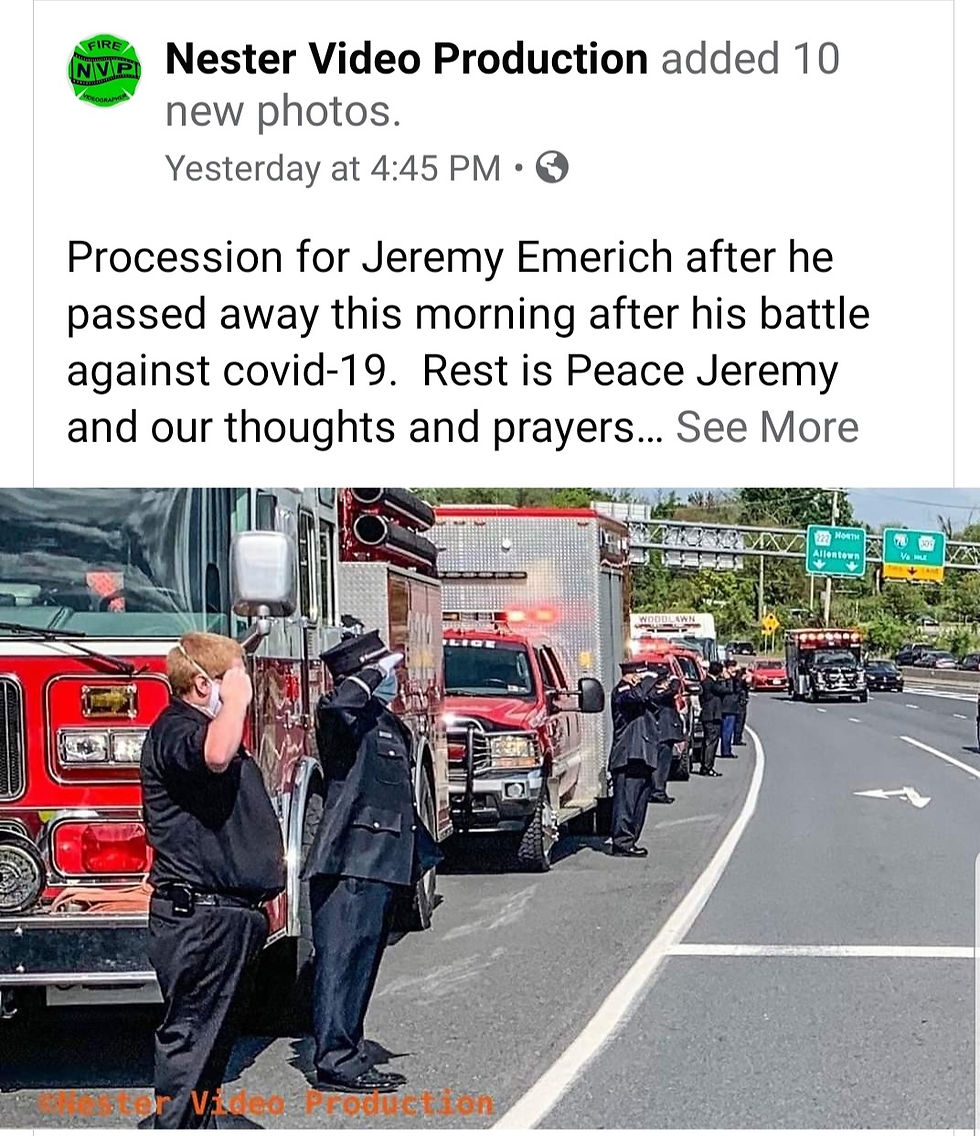Expand post with See More

tap(767, 427)
